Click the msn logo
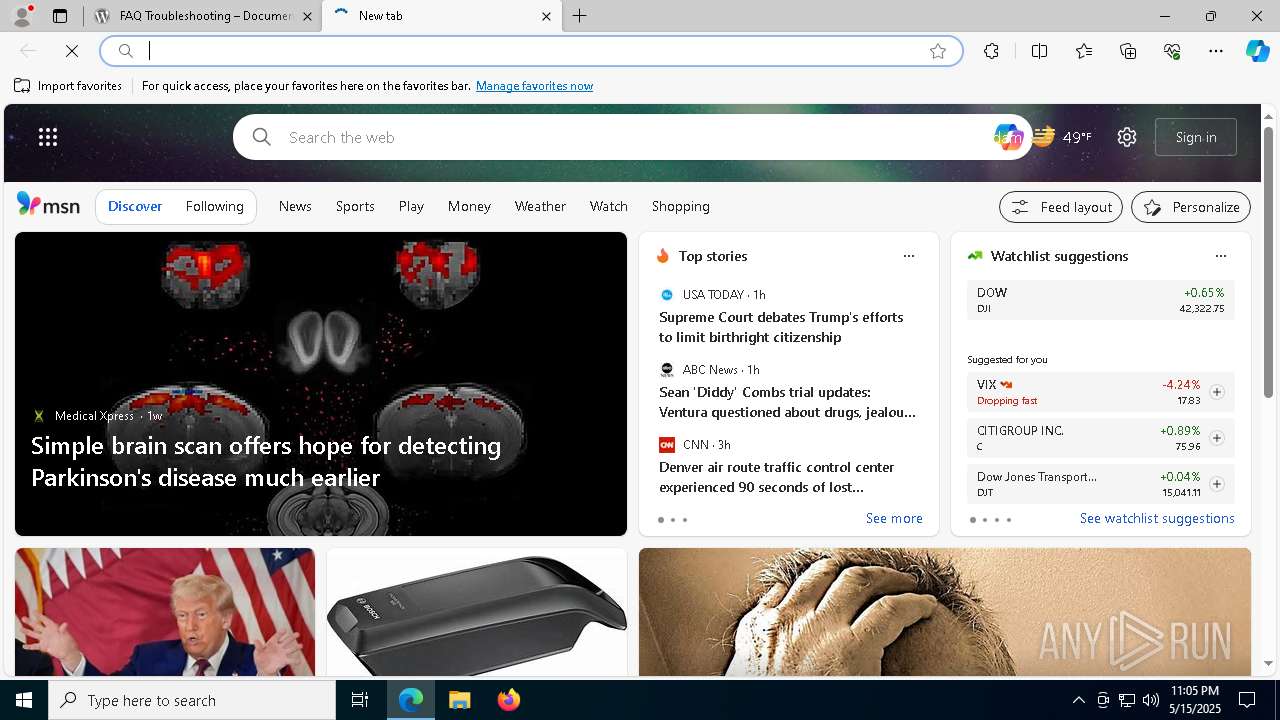Viewport: 1280px width, 720px height. point(48,205)
